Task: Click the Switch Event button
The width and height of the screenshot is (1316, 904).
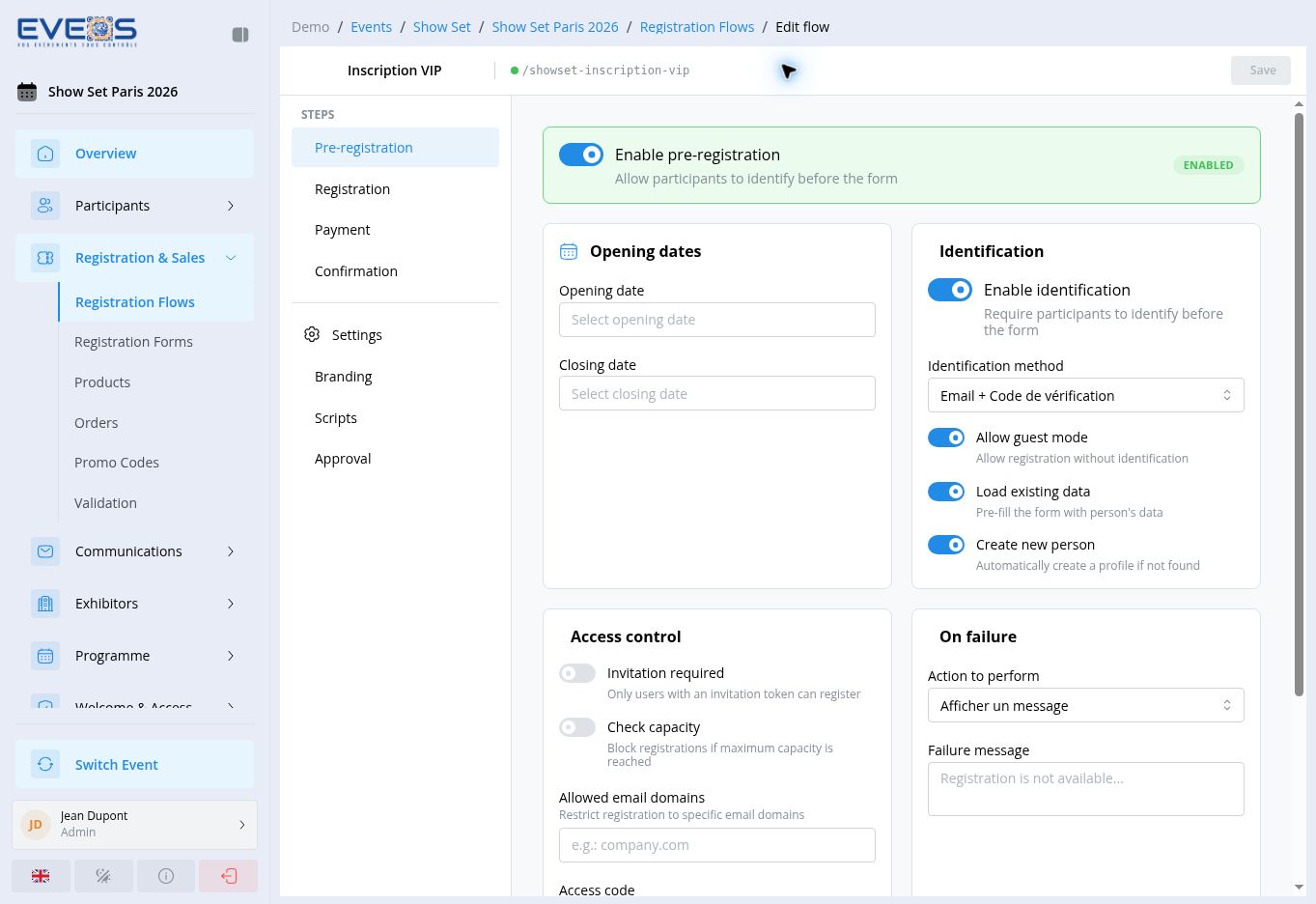Action: click(134, 765)
